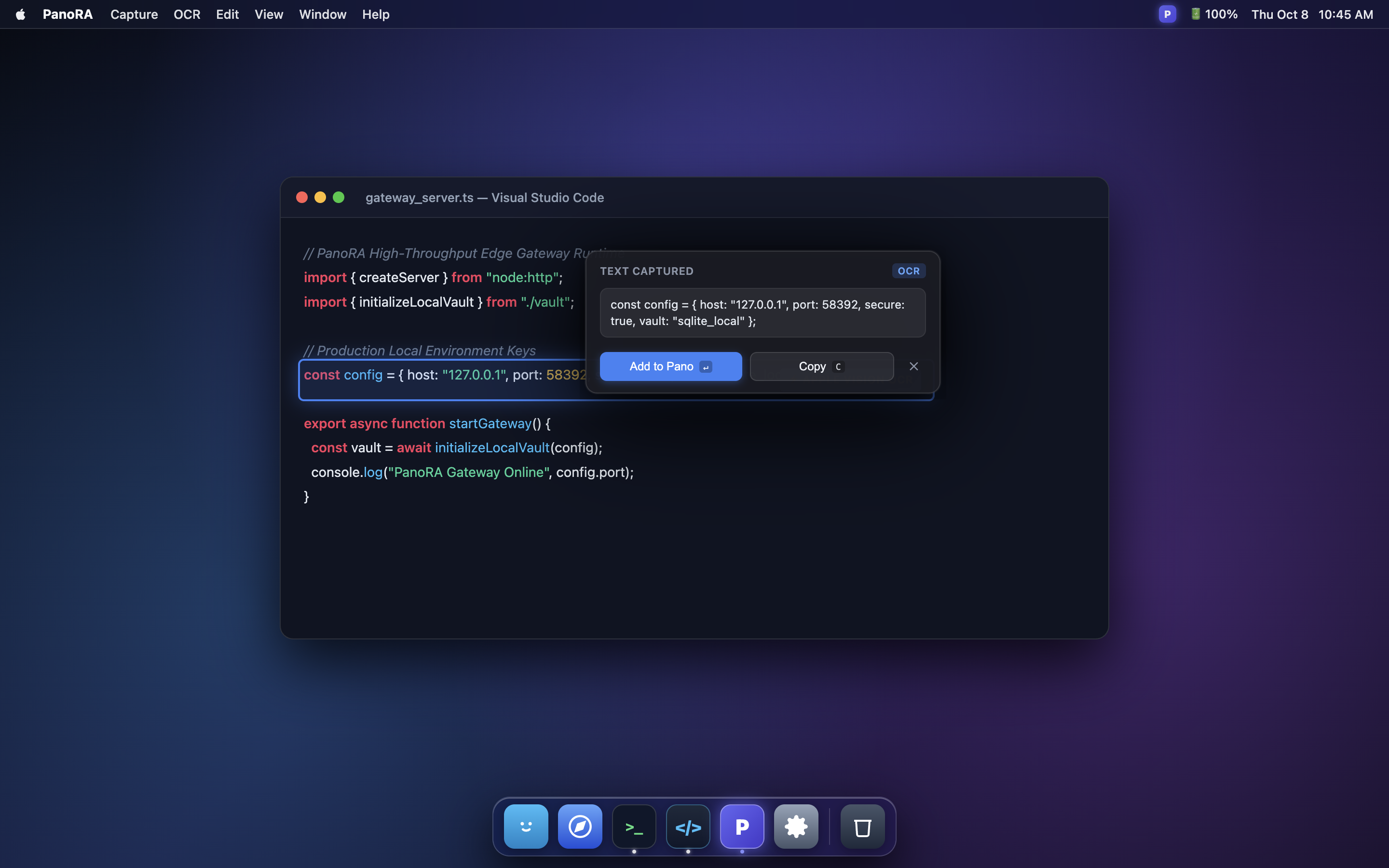Click the 10:45 AM clock

(1346, 14)
